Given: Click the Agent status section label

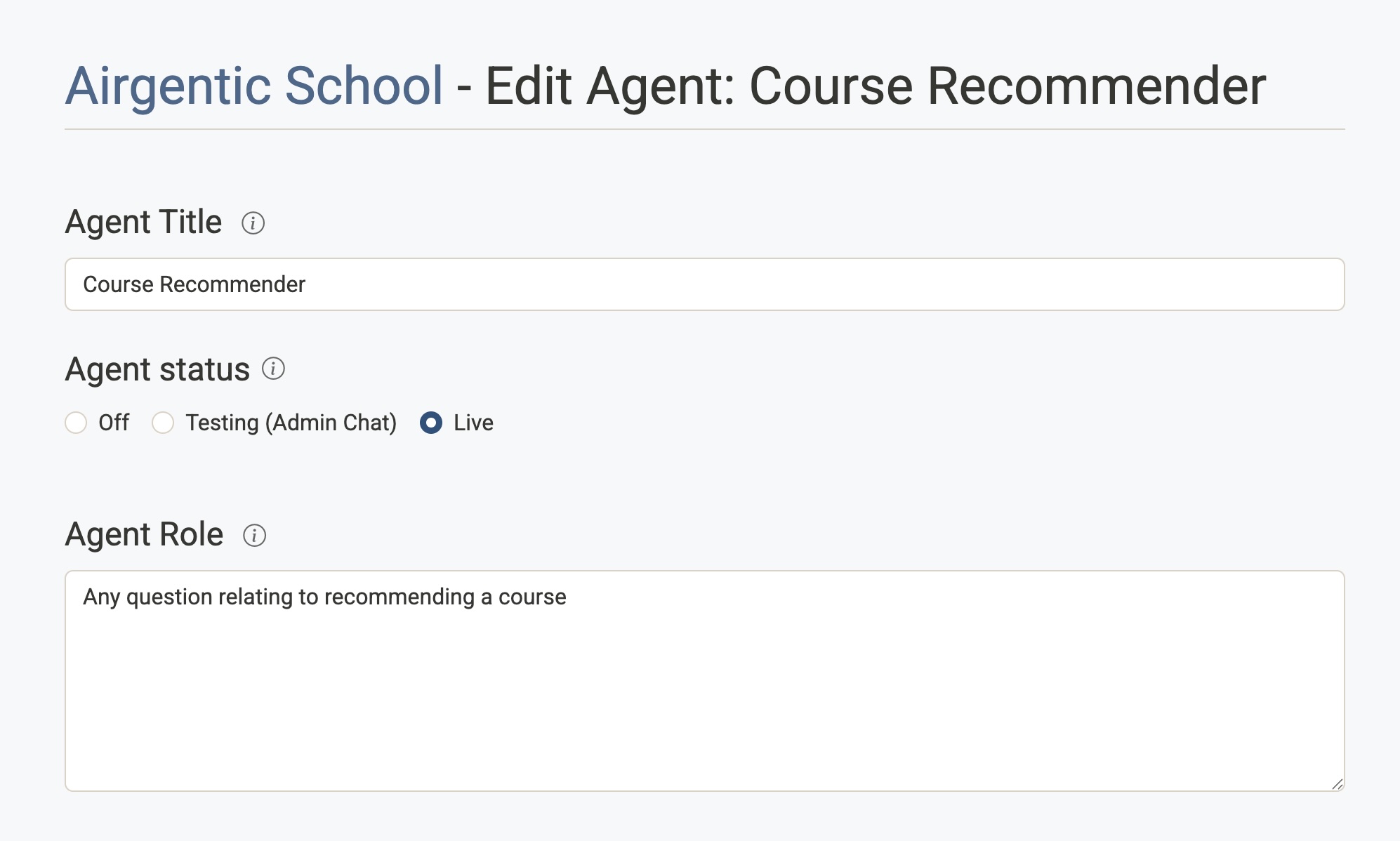Looking at the screenshot, I should (x=157, y=369).
